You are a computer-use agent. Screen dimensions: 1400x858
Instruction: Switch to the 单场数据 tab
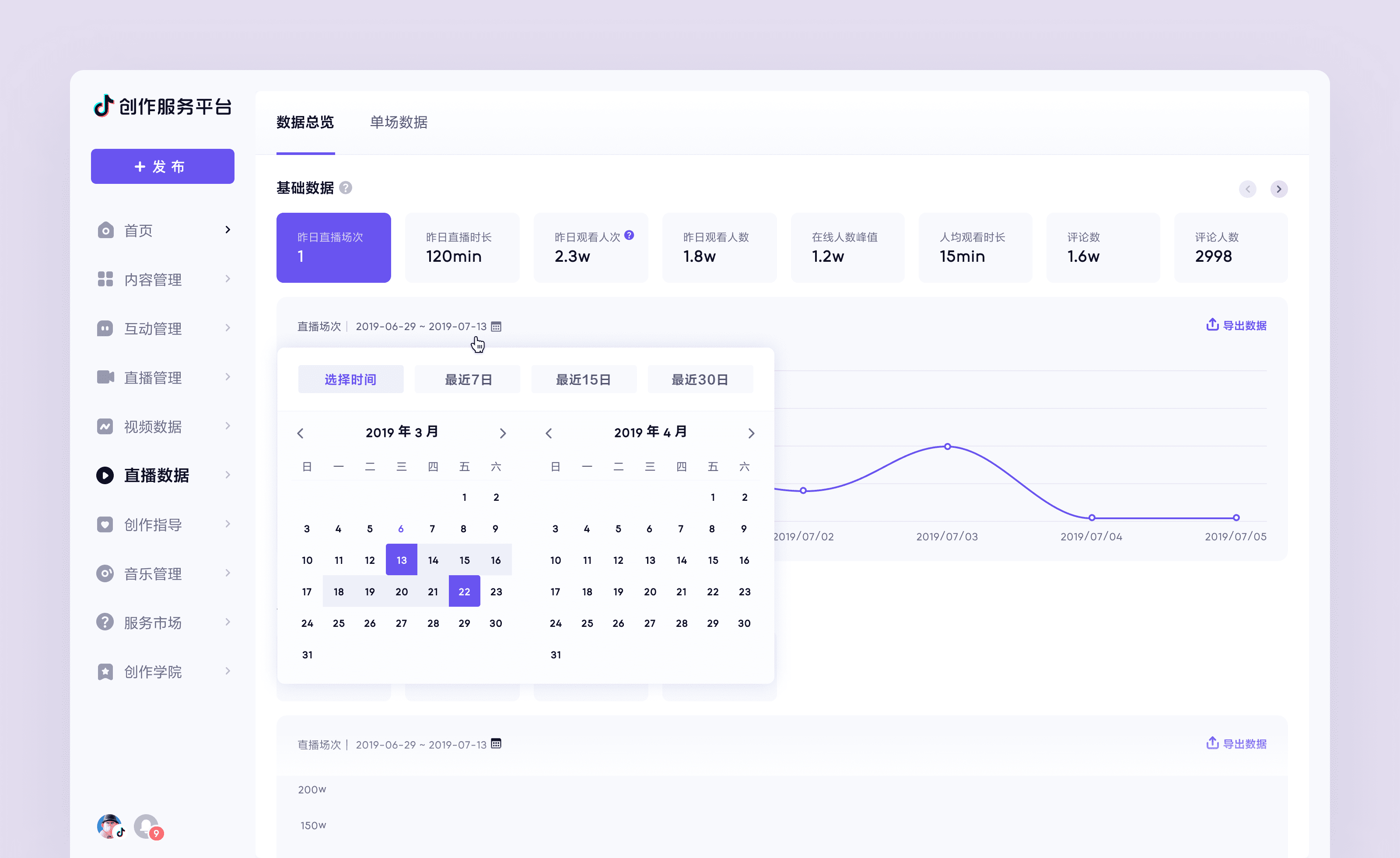click(398, 122)
